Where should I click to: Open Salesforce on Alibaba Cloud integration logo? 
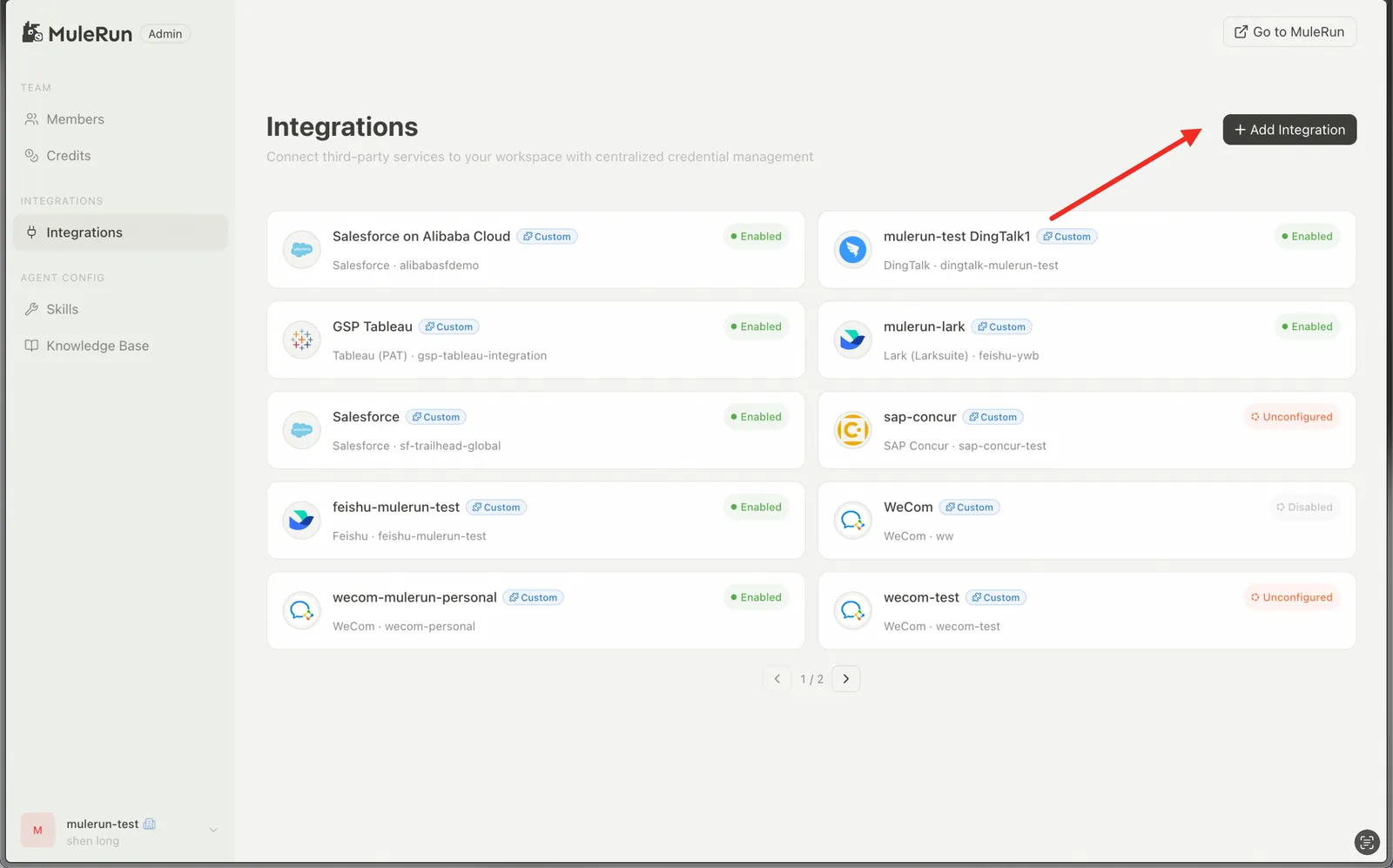tap(302, 250)
